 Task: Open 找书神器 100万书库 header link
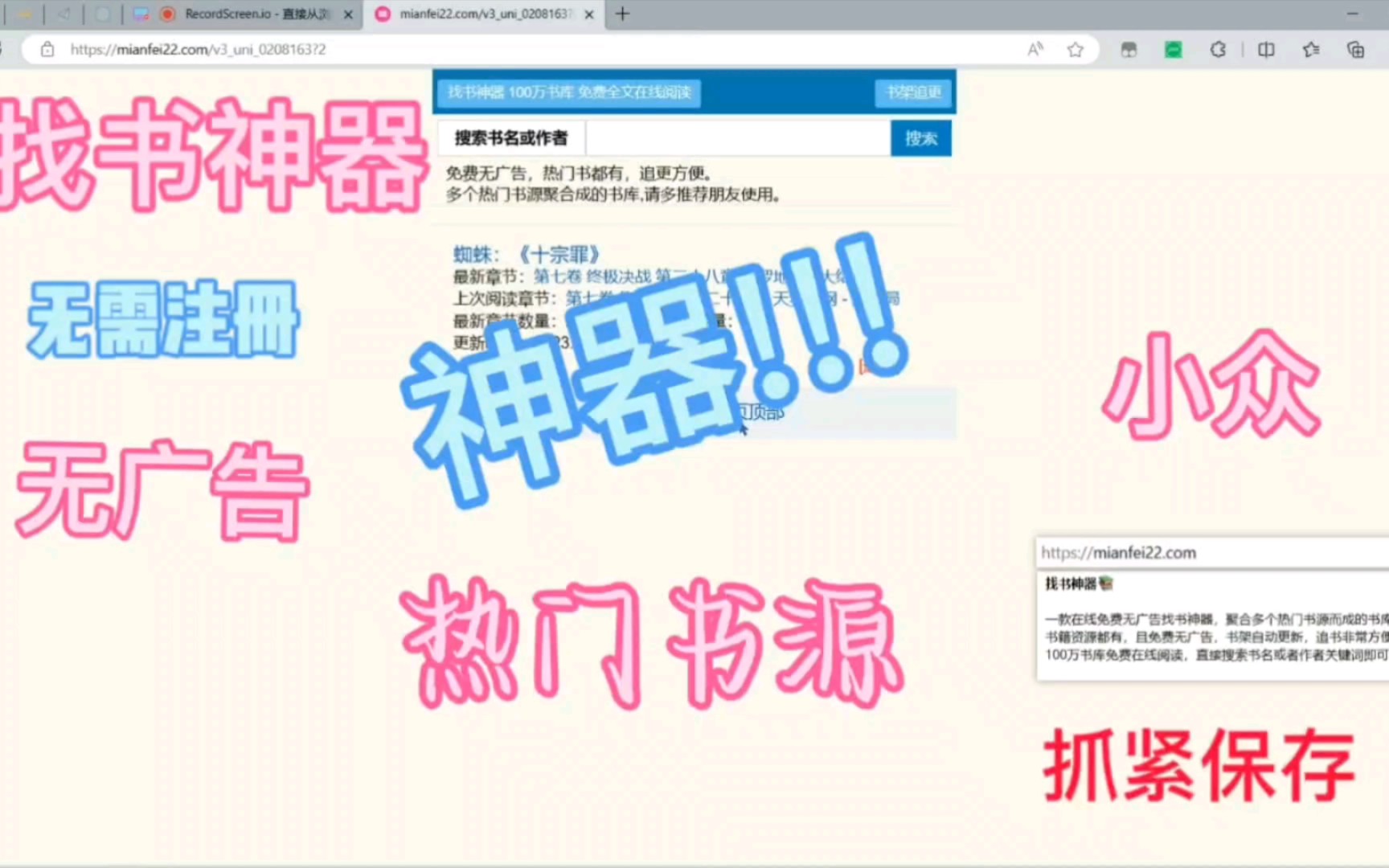(569, 92)
